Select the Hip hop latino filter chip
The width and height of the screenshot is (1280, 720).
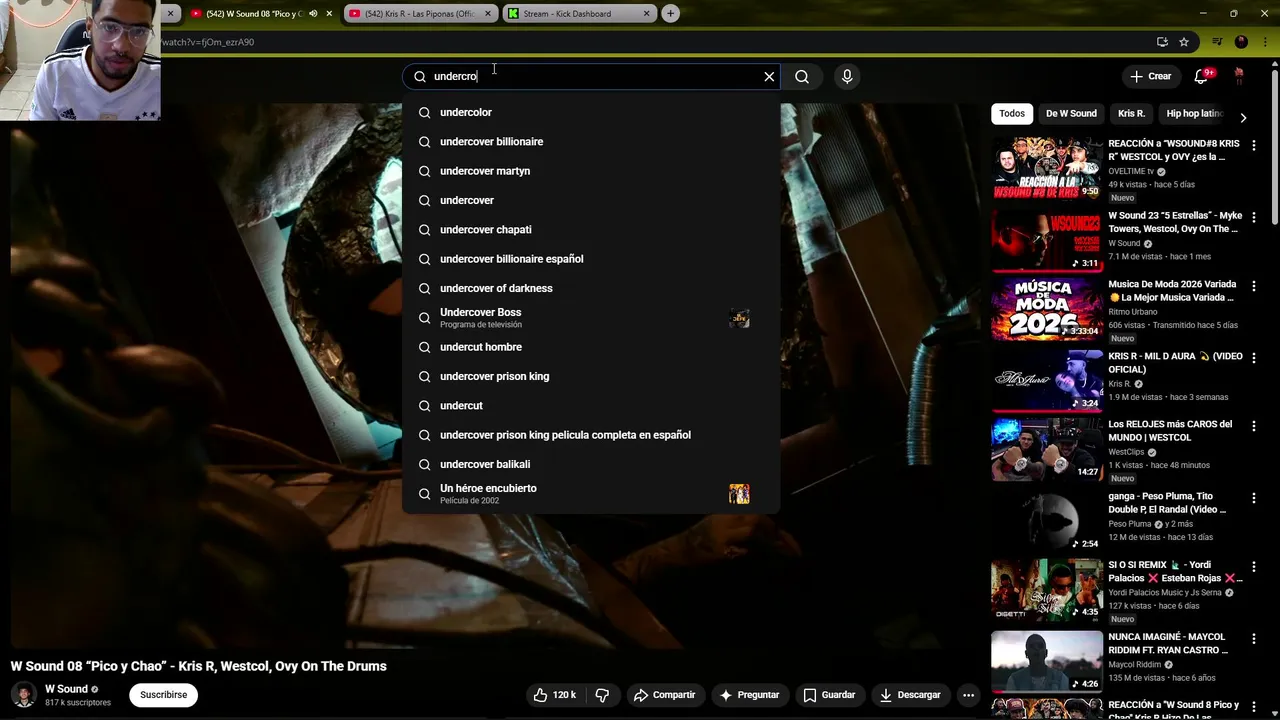click(1194, 114)
